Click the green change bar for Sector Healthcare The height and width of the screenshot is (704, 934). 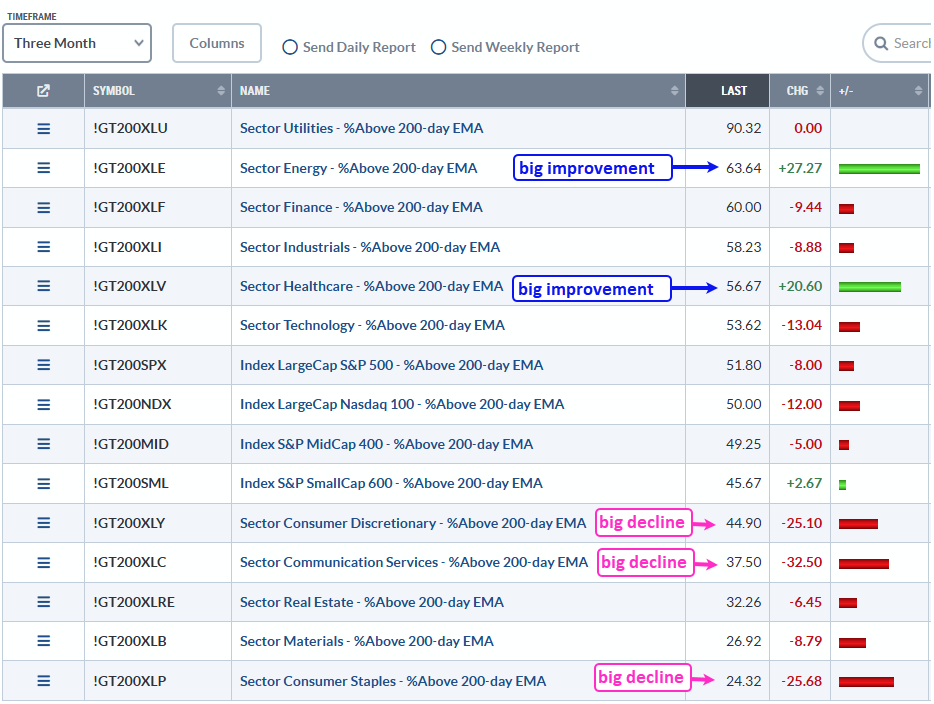click(x=869, y=287)
